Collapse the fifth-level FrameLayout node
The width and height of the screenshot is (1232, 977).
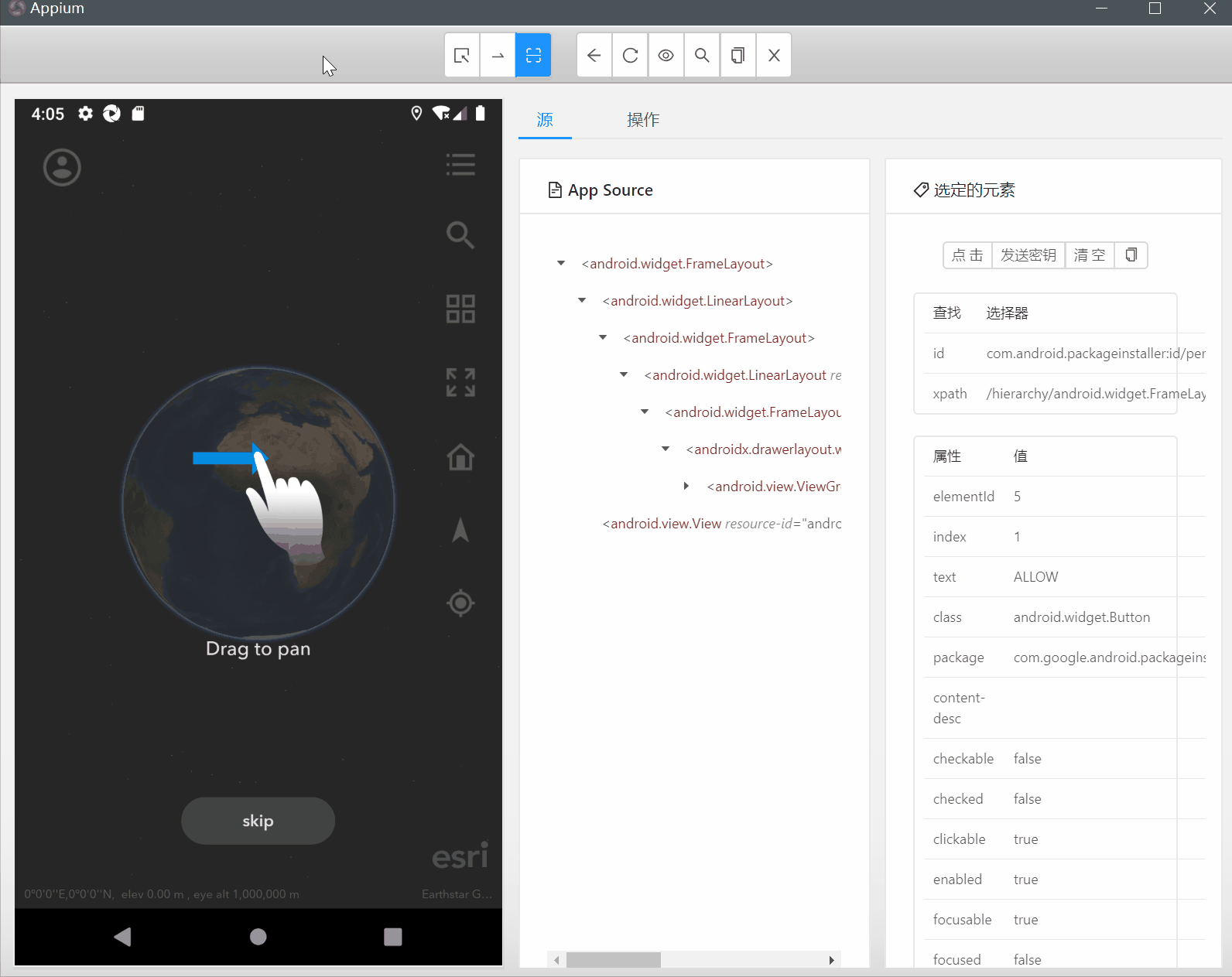pos(645,412)
